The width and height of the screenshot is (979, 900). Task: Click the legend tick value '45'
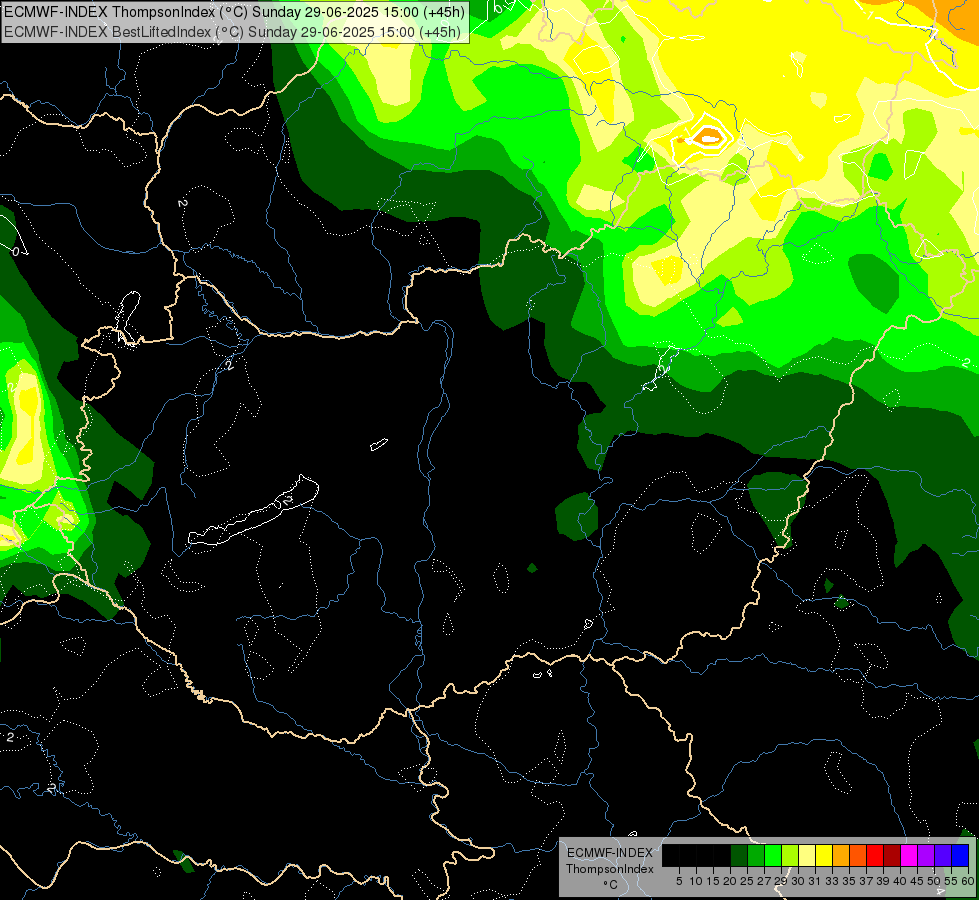click(x=917, y=881)
